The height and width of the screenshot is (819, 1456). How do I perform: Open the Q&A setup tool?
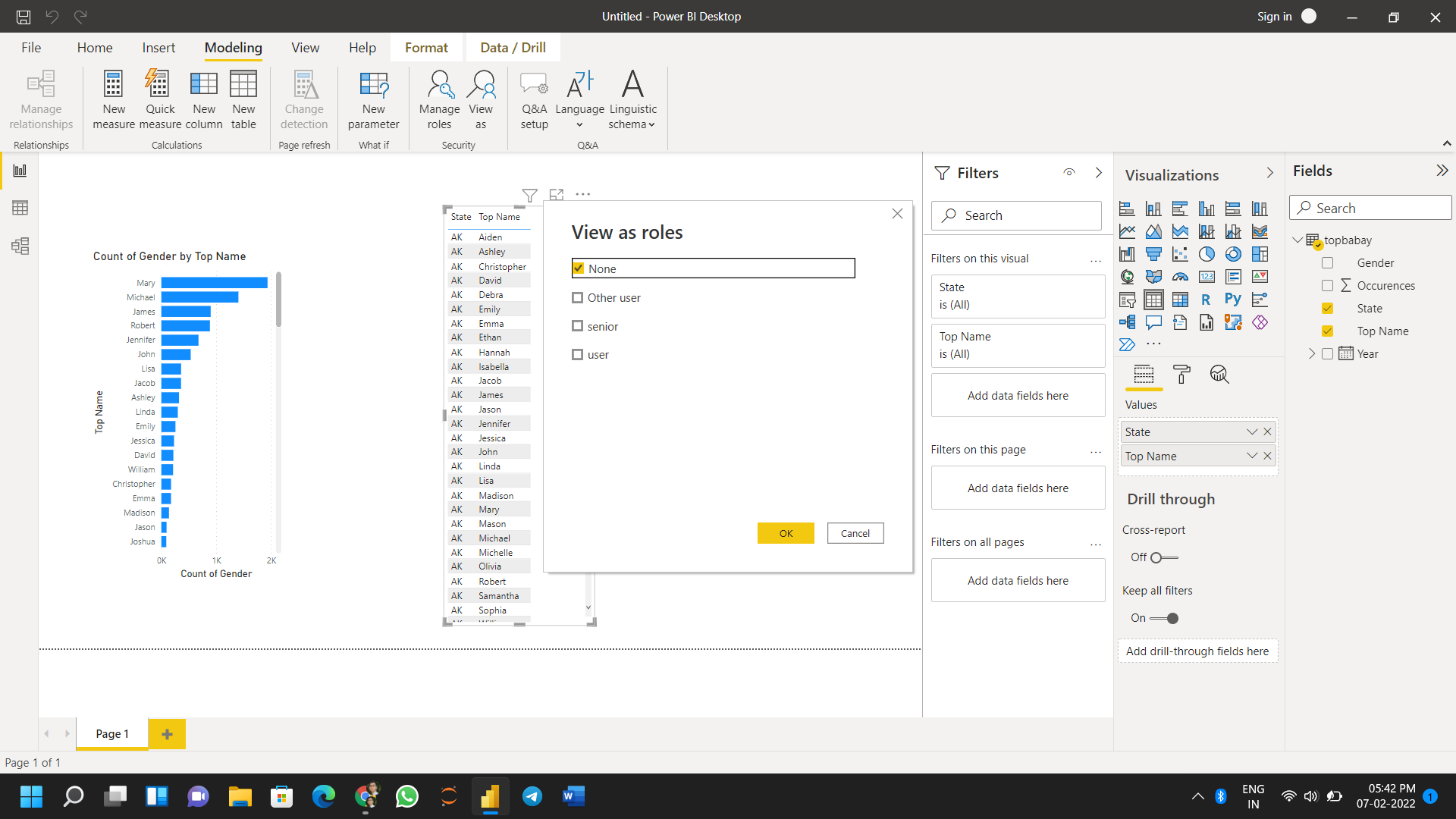pyautogui.click(x=534, y=99)
